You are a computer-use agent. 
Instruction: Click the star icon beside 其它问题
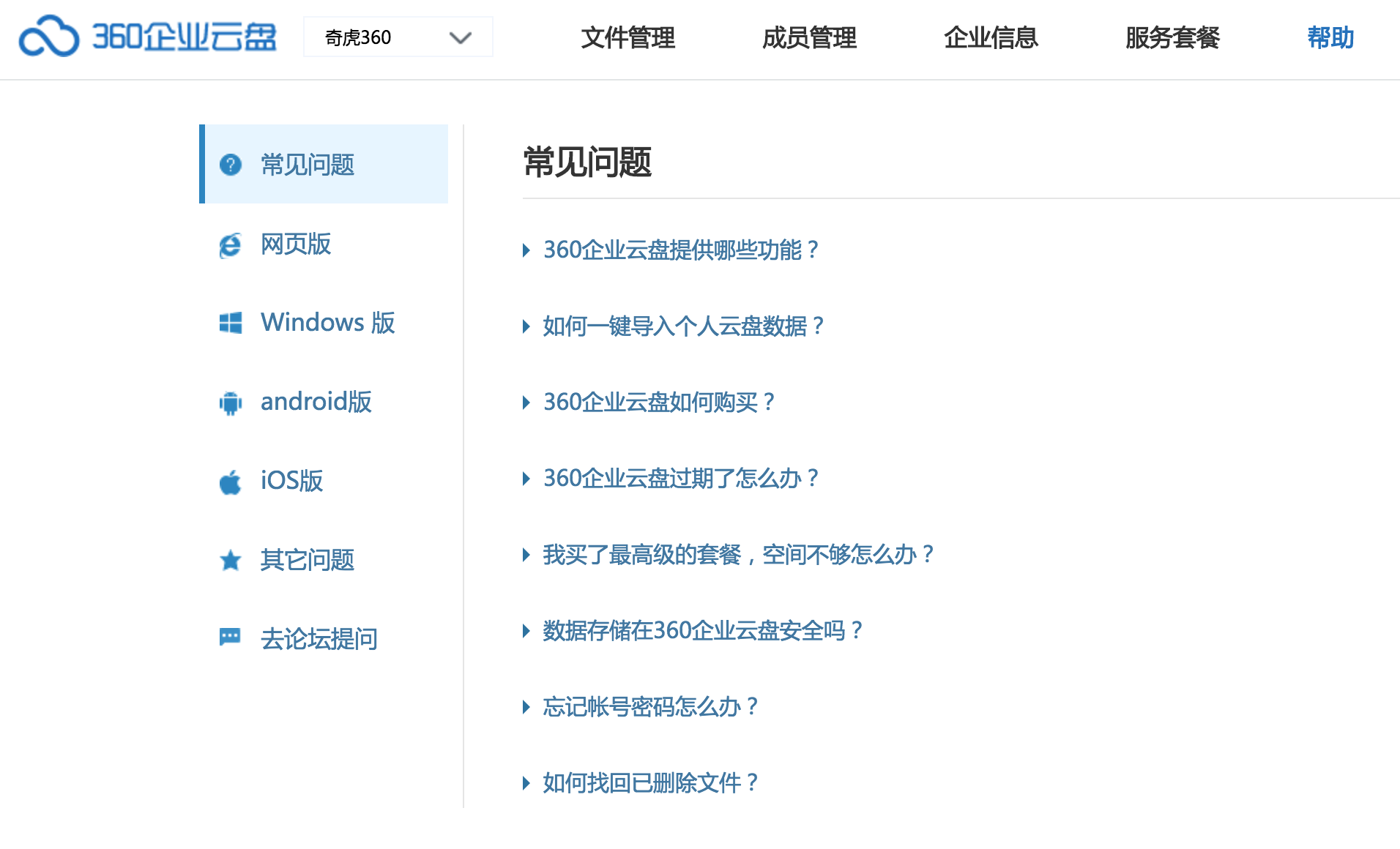[231, 560]
